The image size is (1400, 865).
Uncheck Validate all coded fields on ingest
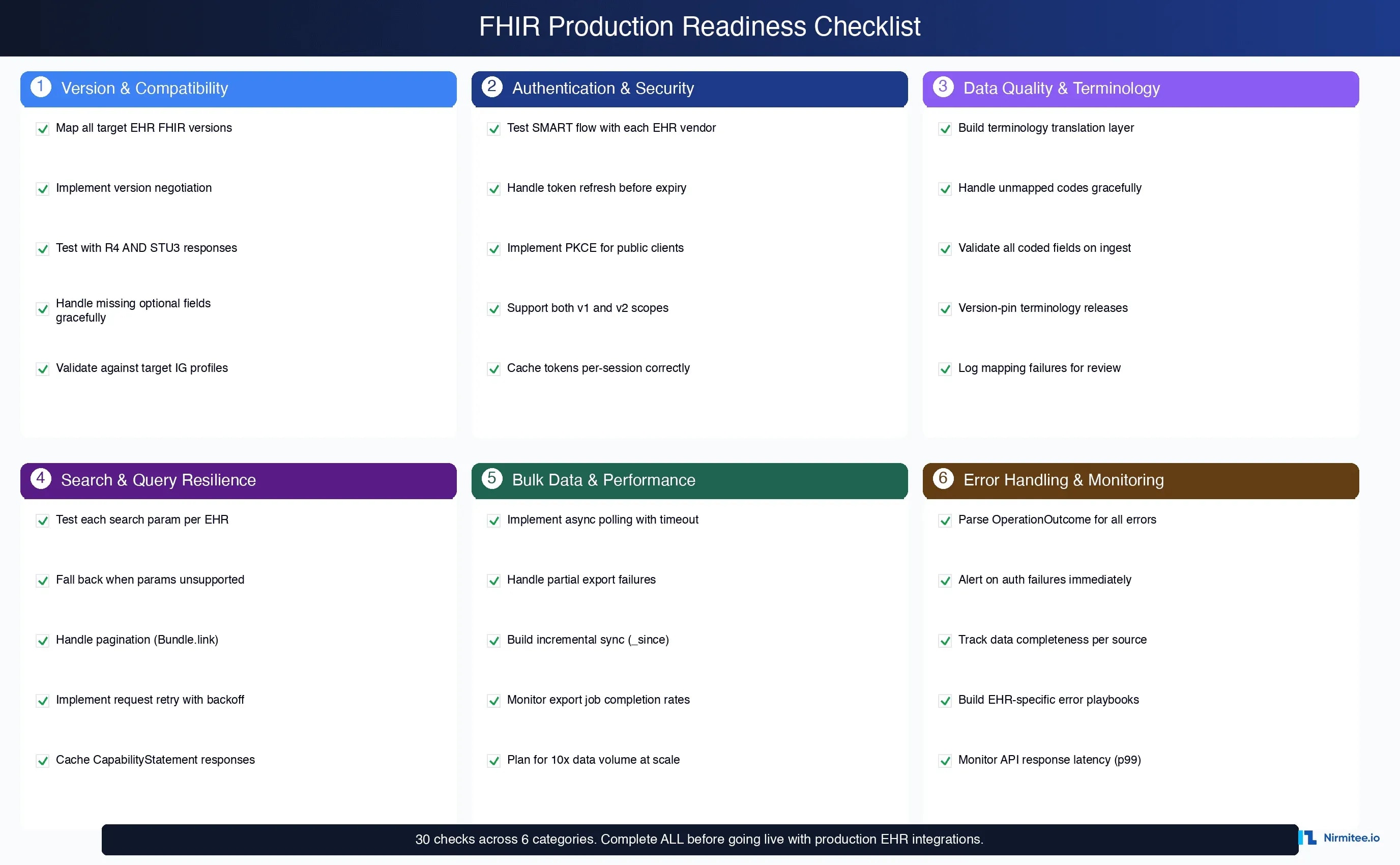click(945, 249)
